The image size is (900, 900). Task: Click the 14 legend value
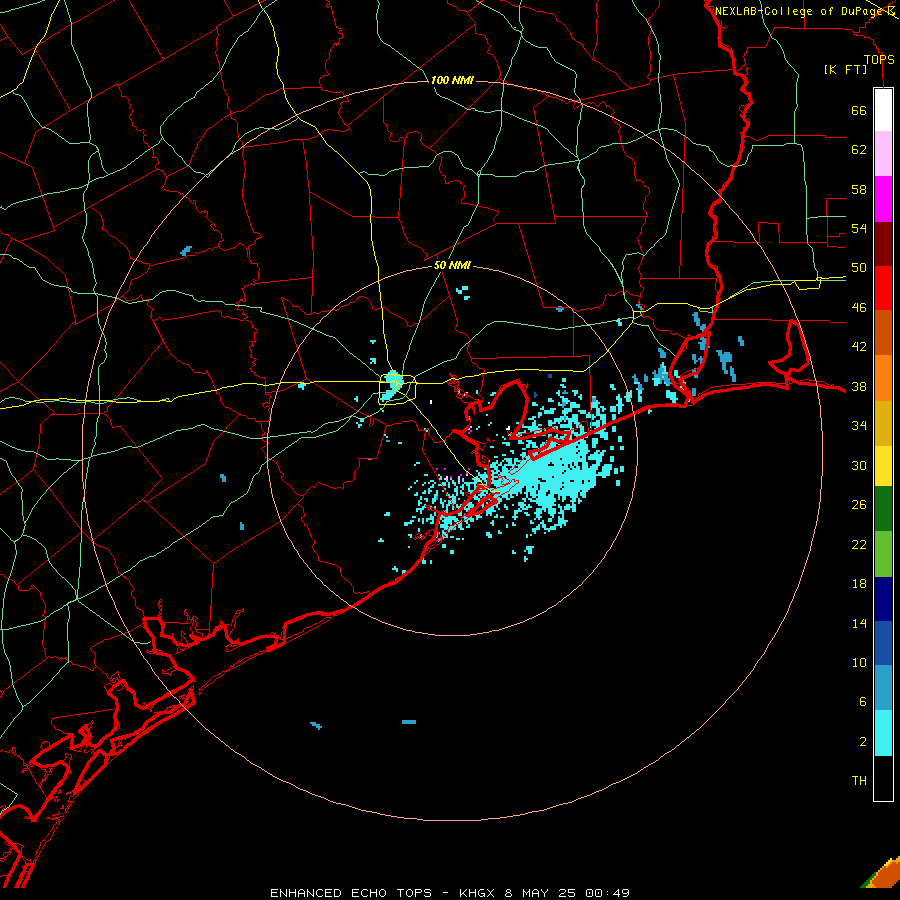coord(859,623)
